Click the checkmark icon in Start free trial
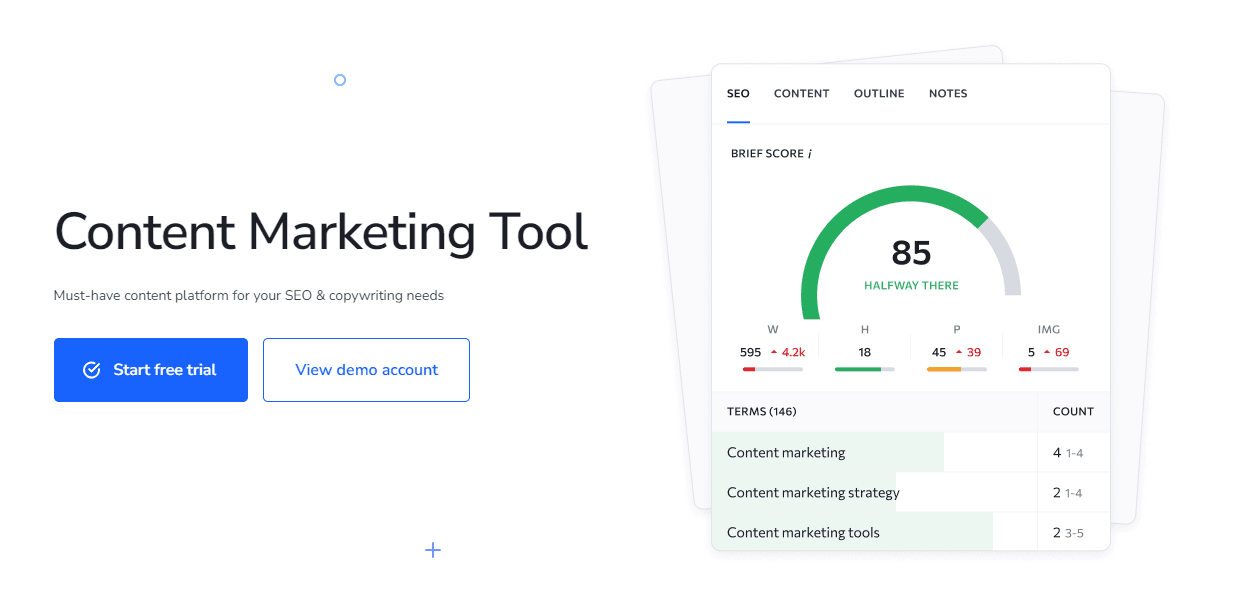 (92, 369)
